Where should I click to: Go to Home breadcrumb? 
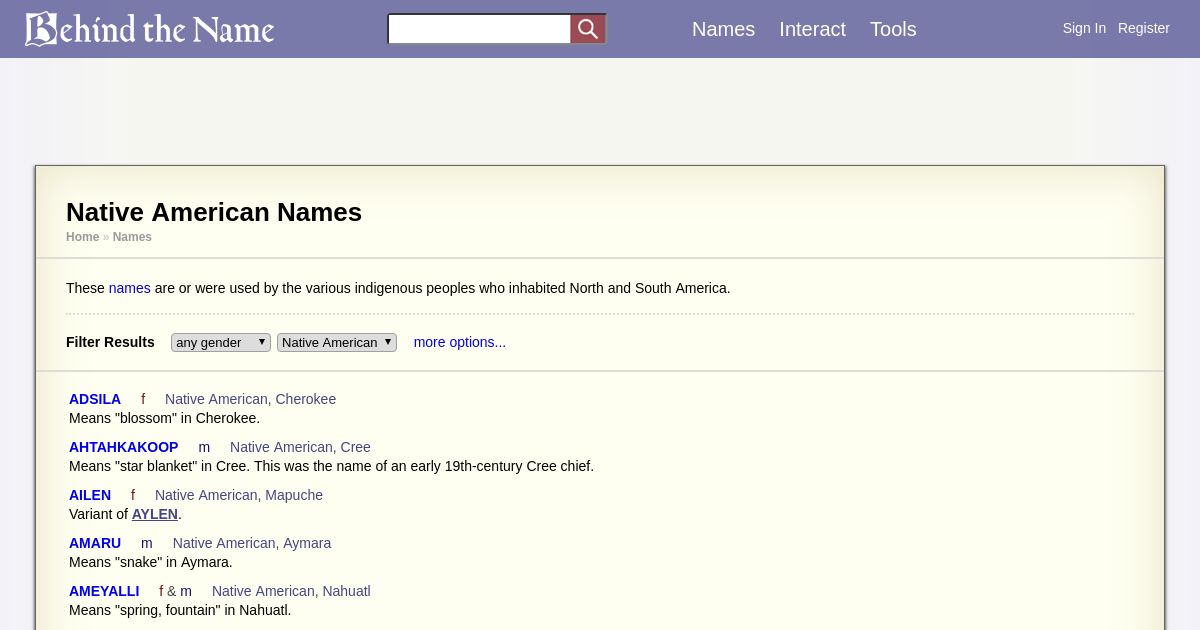[82, 237]
